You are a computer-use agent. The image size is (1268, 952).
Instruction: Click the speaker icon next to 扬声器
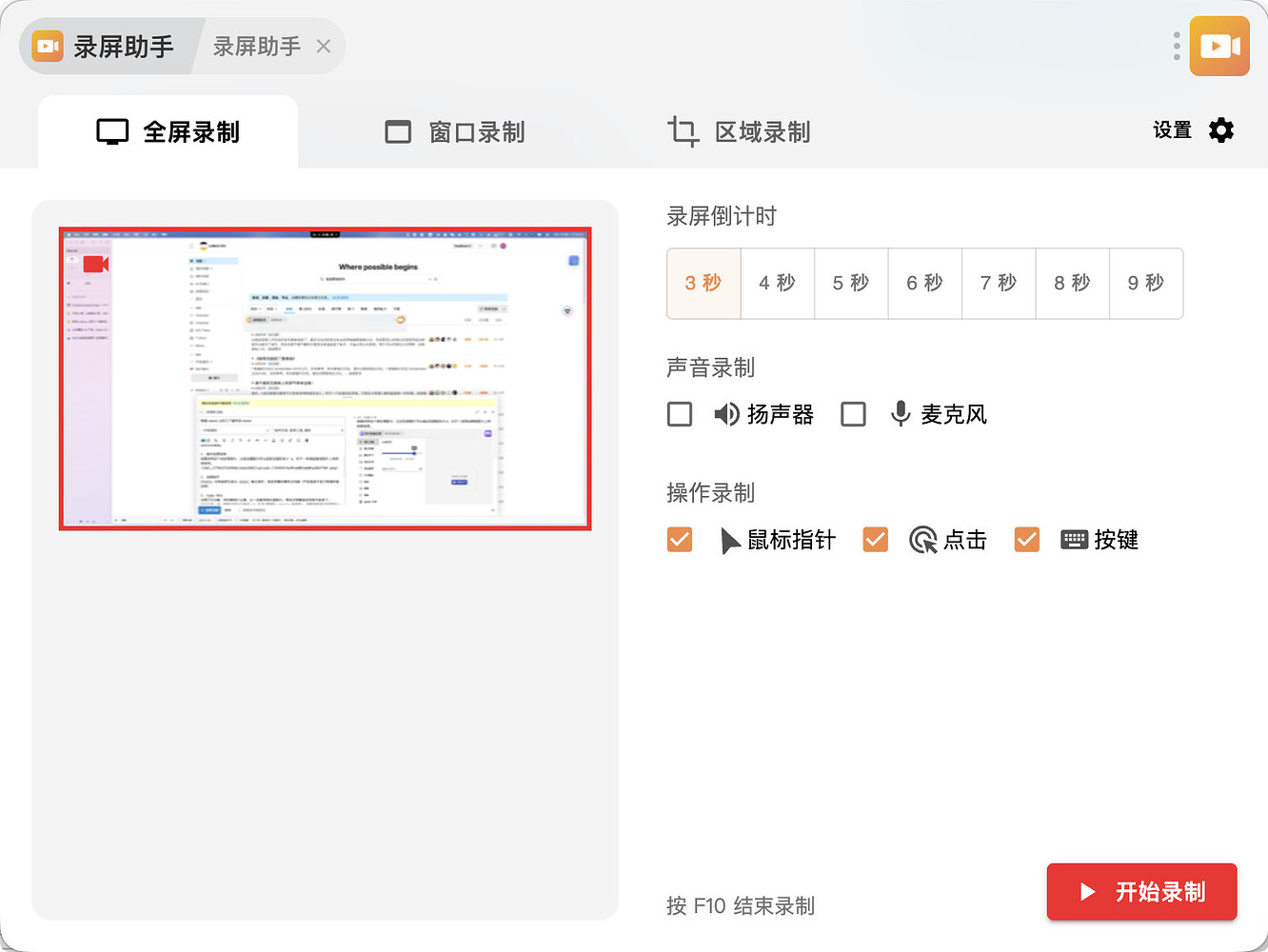coord(726,414)
